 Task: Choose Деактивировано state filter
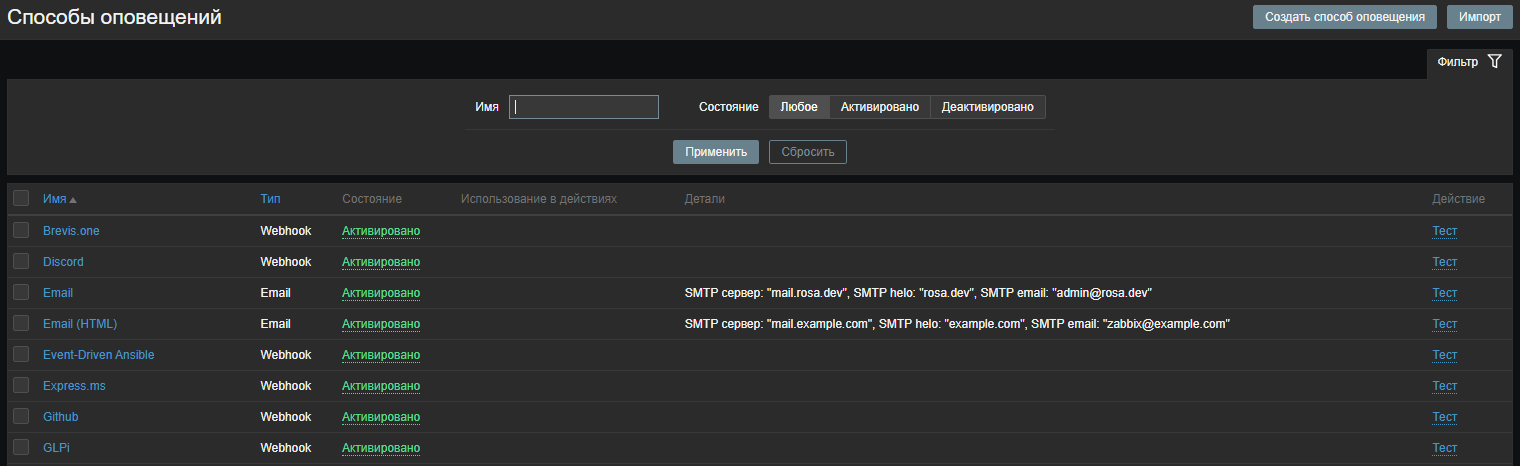click(987, 107)
